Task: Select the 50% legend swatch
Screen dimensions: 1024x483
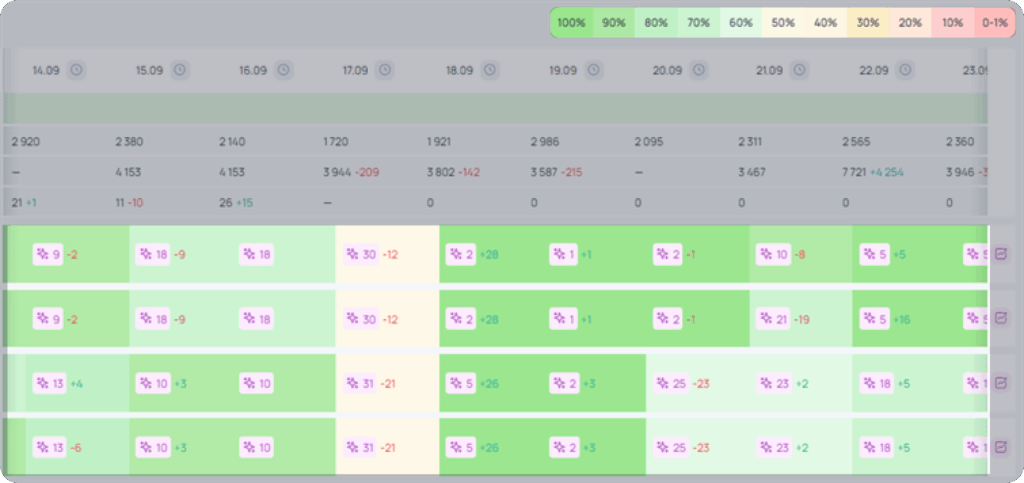Action: pos(783,23)
